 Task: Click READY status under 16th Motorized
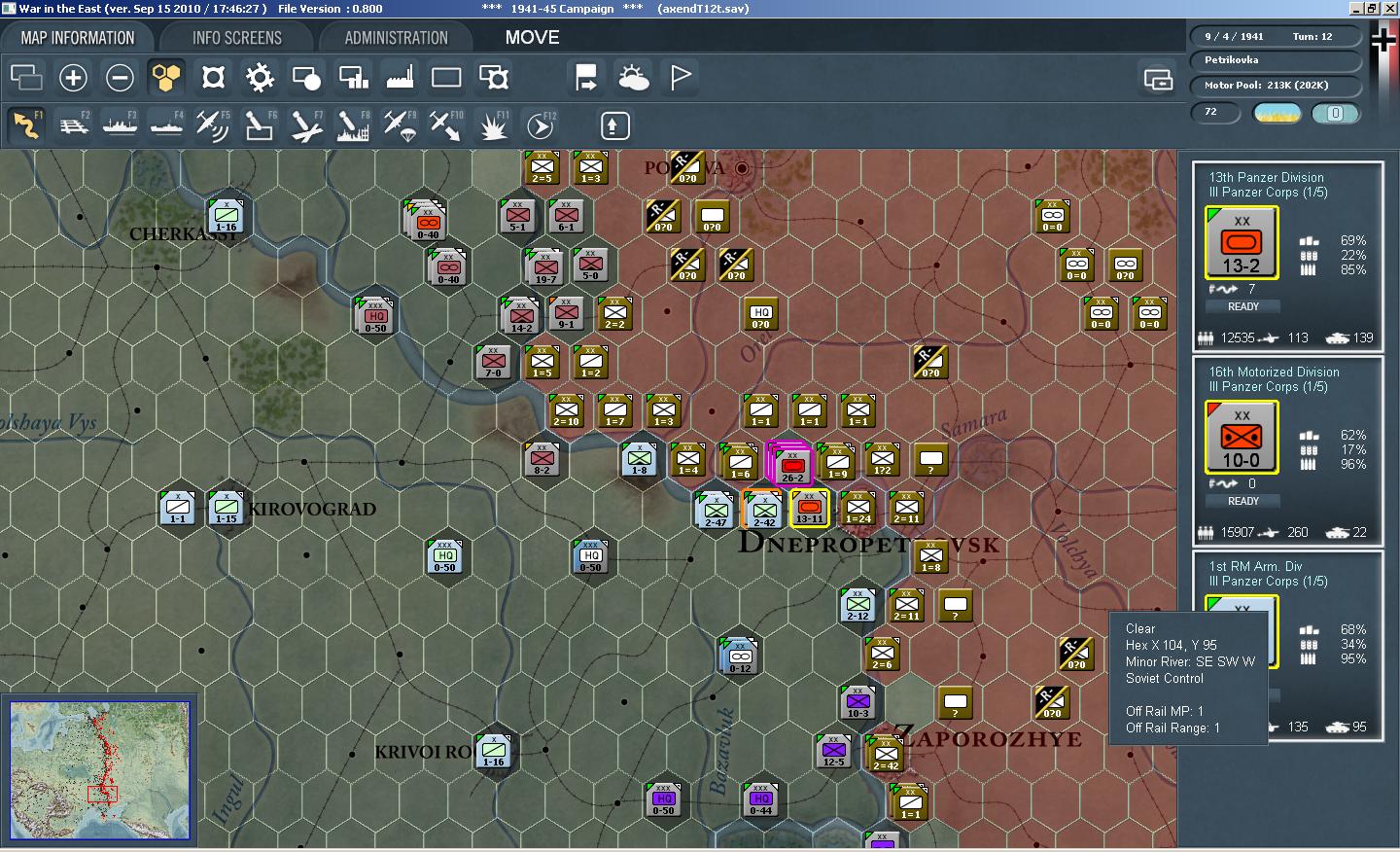point(1242,501)
